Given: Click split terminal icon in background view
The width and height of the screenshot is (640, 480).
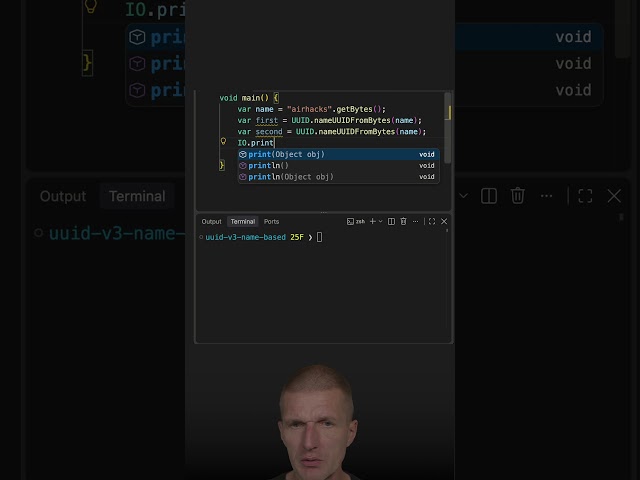Looking at the screenshot, I should click(489, 196).
